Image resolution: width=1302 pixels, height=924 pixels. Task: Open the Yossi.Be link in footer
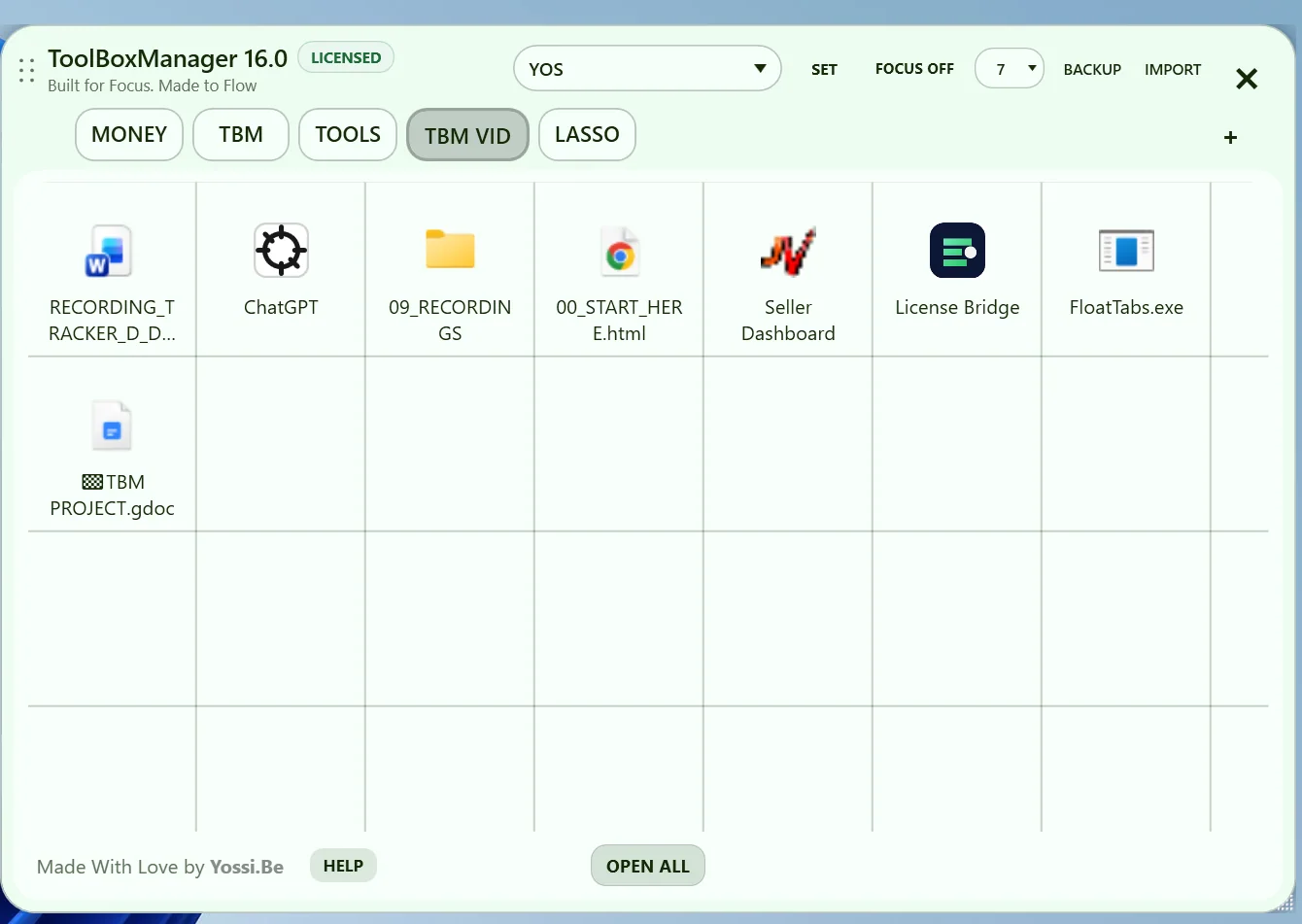click(x=247, y=867)
